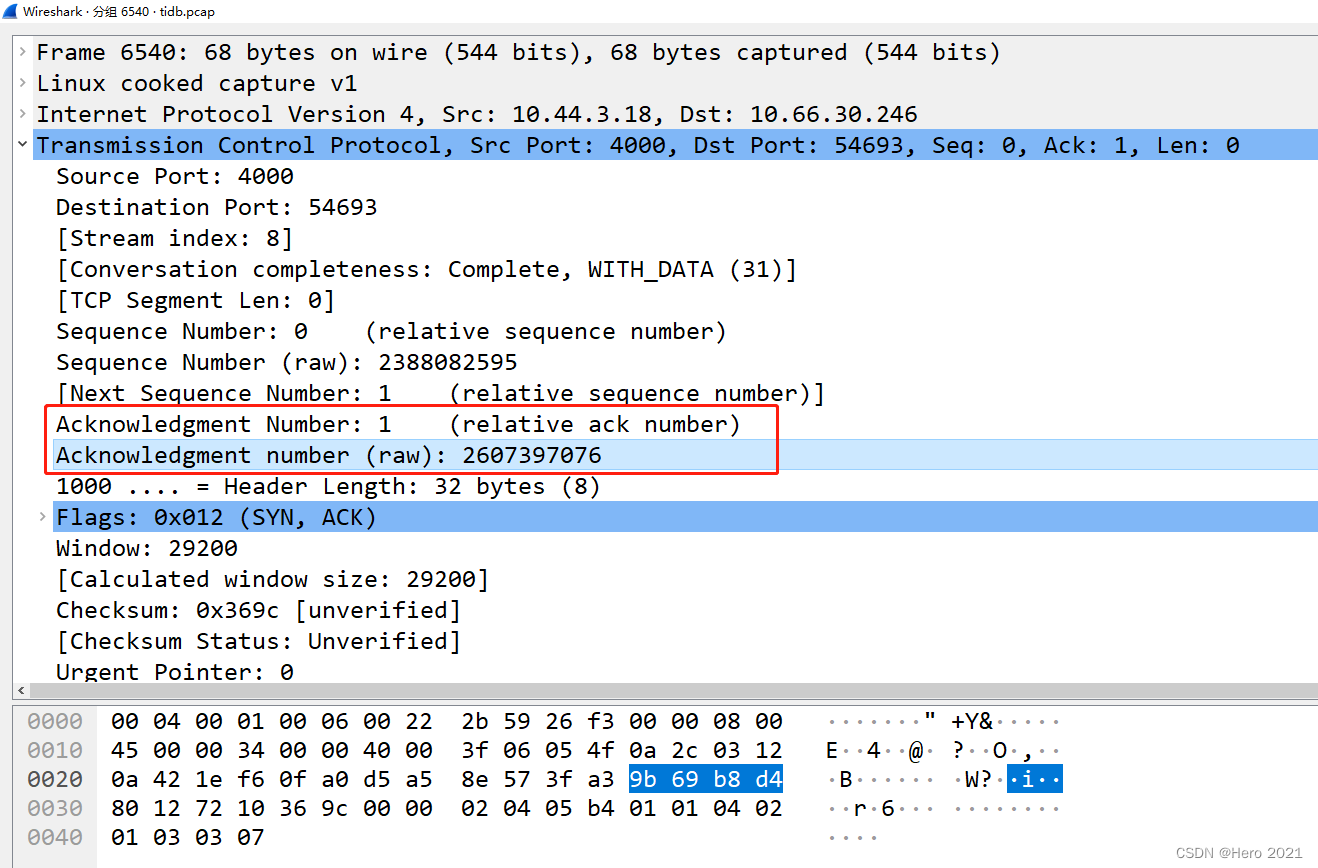Click the hex offset 0040 label
This screenshot has width=1318, height=868.
[55, 837]
